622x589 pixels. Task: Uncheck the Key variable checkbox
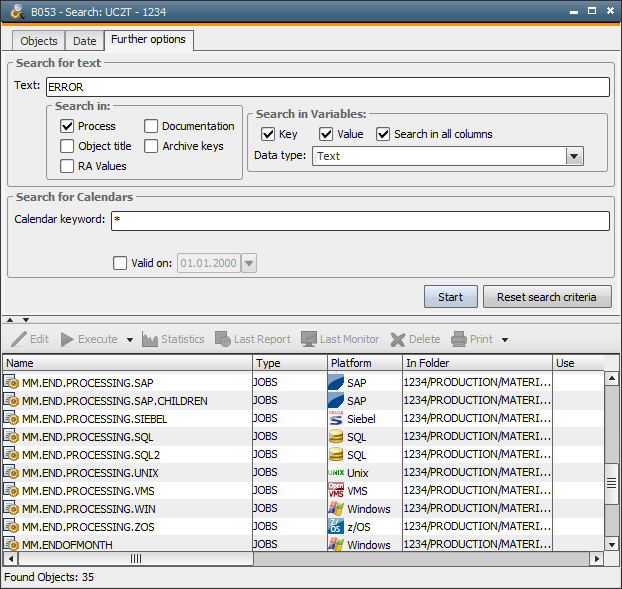268,134
